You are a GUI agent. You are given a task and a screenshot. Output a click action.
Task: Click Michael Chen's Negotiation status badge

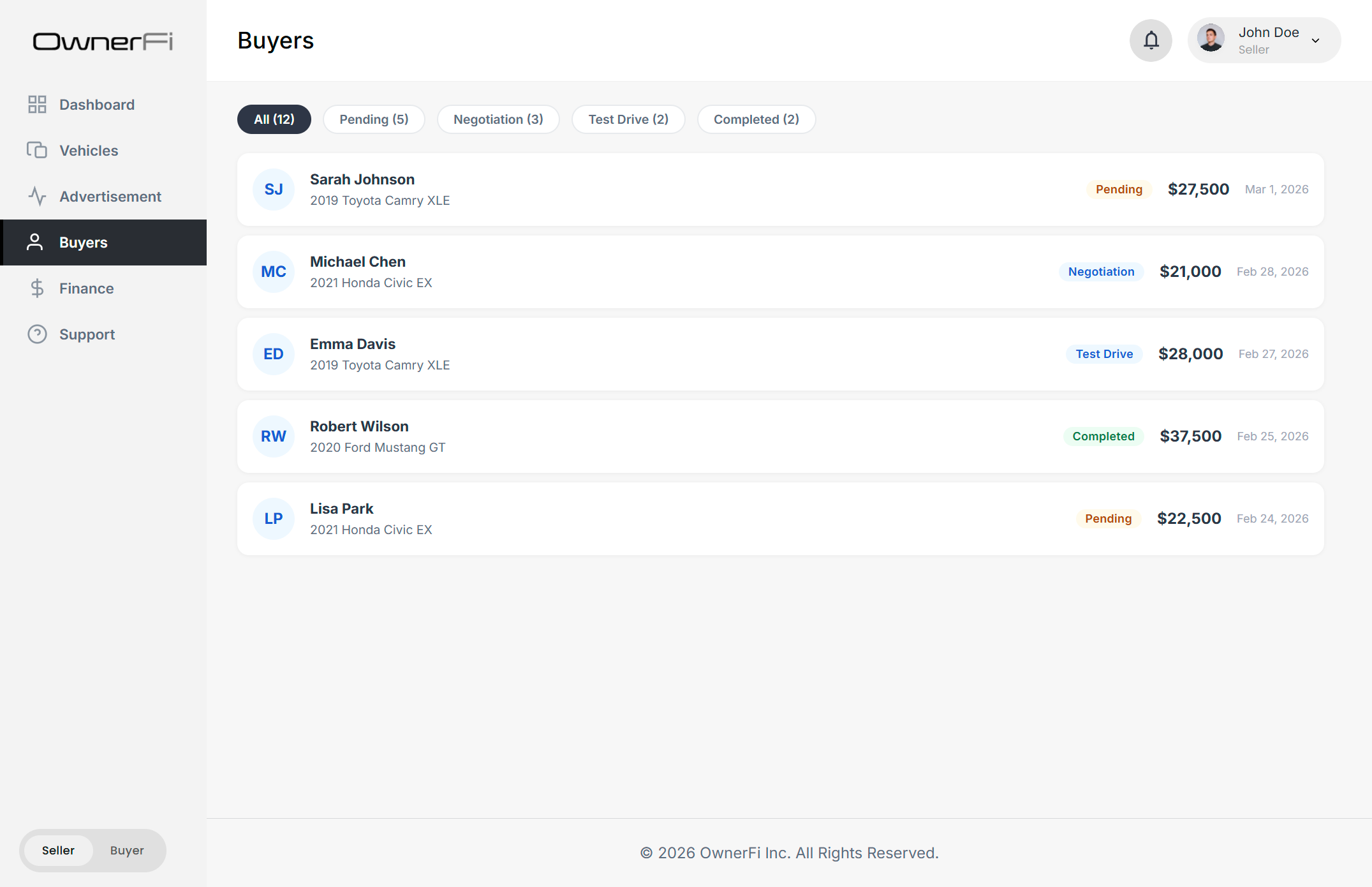pyautogui.click(x=1102, y=272)
